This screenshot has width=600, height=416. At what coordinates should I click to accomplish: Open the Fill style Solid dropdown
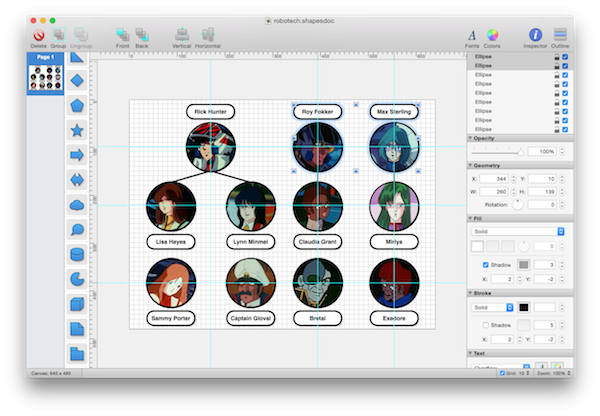(517, 232)
